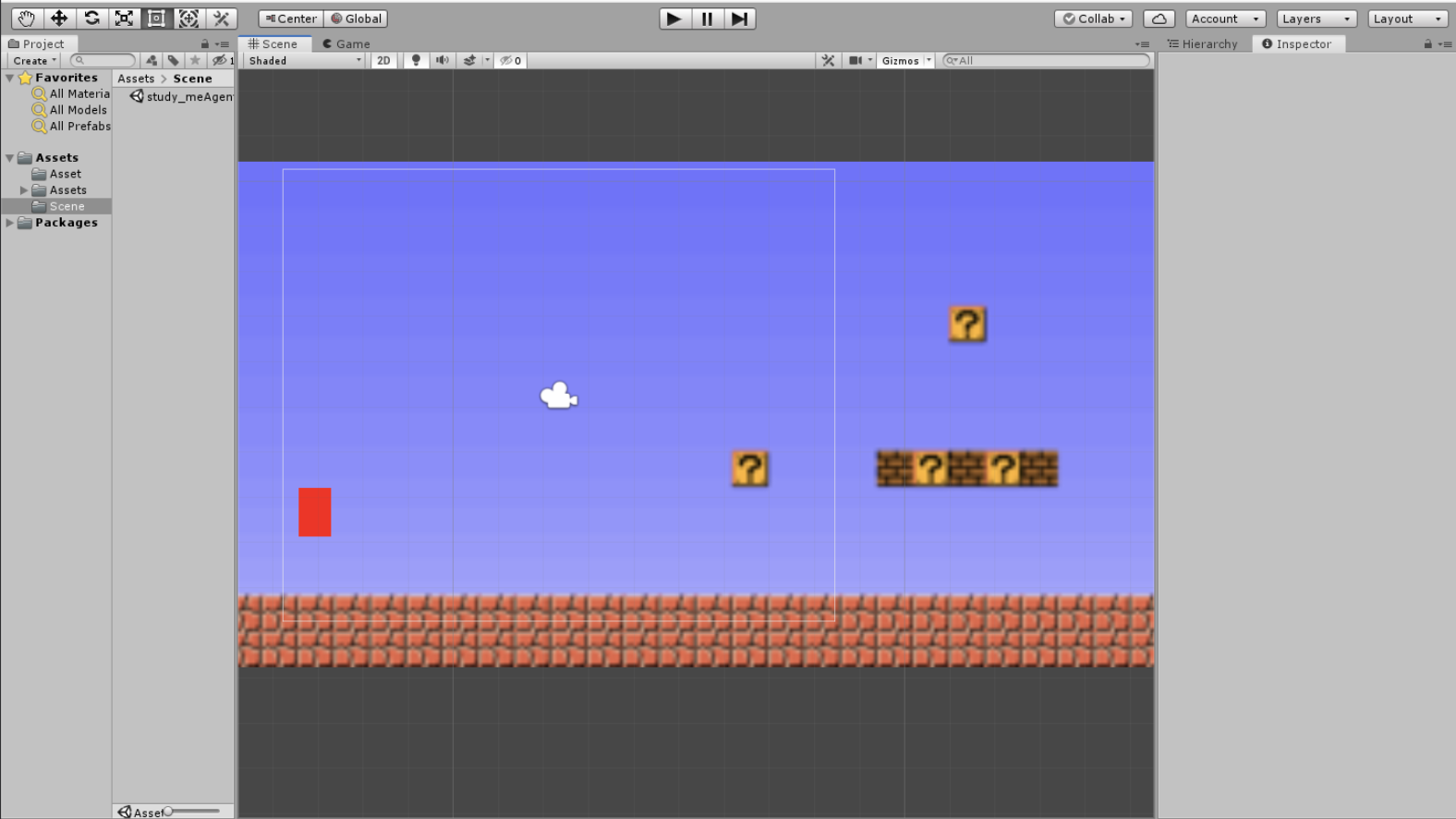
Task: Open Project panel options menu
Action: coord(222,43)
